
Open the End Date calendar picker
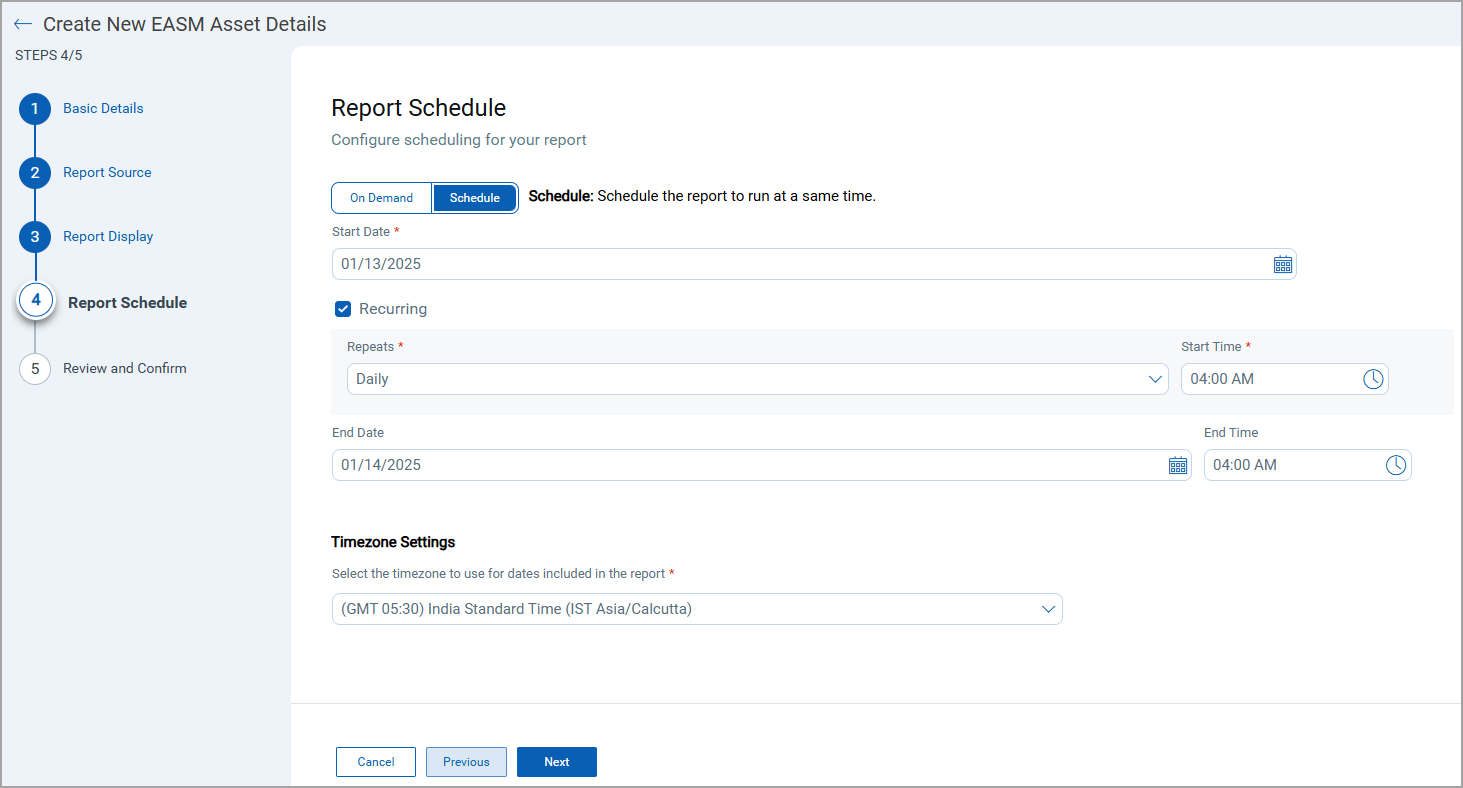click(1177, 464)
